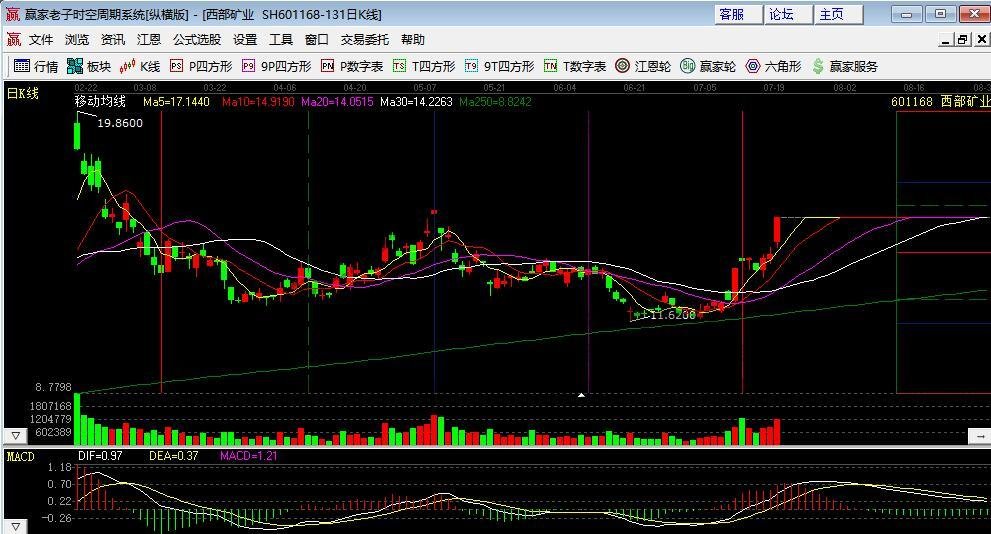This screenshot has width=991, height=534.
Task: Open the 行情 market quotes view
Action: pyautogui.click(x=36, y=66)
